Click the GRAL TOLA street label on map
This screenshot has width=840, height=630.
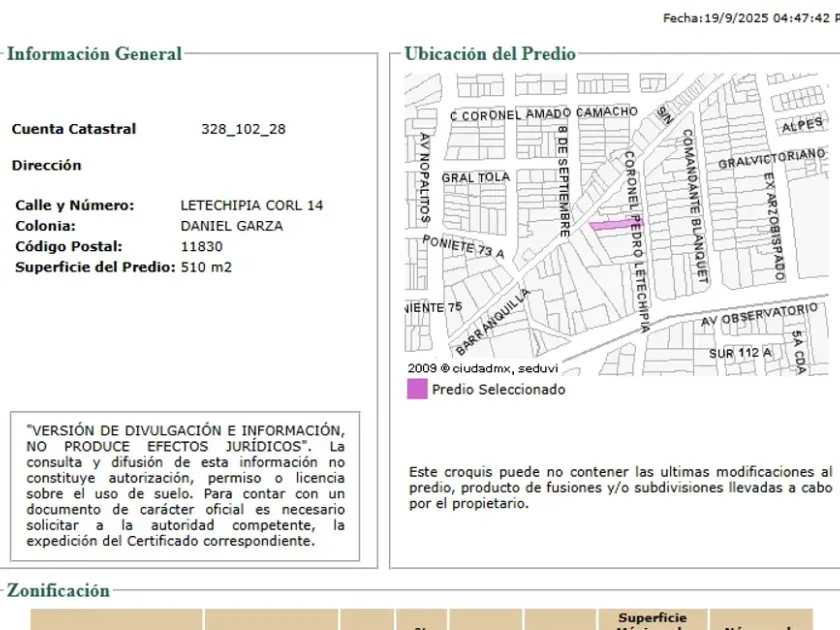(x=476, y=178)
